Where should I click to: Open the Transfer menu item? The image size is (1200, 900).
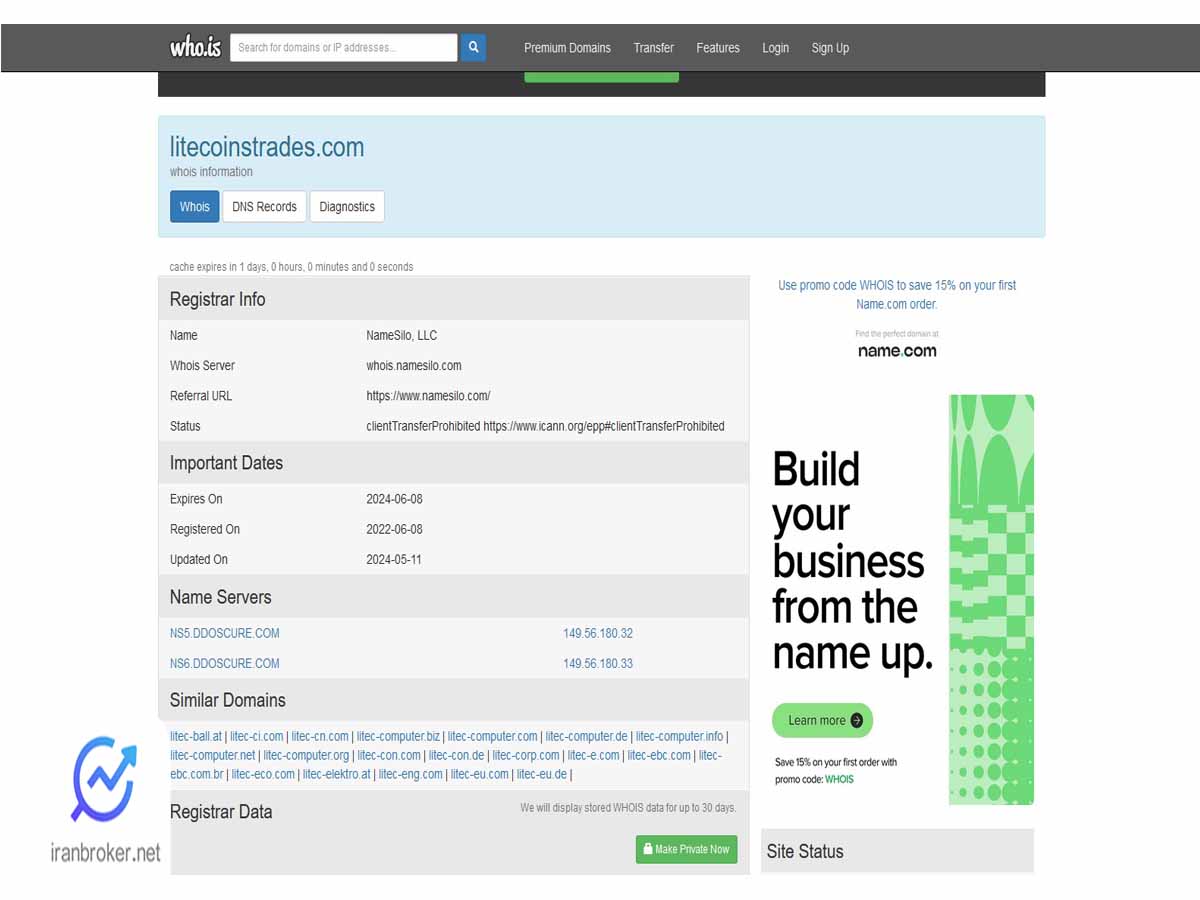click(x=654, y=48)
